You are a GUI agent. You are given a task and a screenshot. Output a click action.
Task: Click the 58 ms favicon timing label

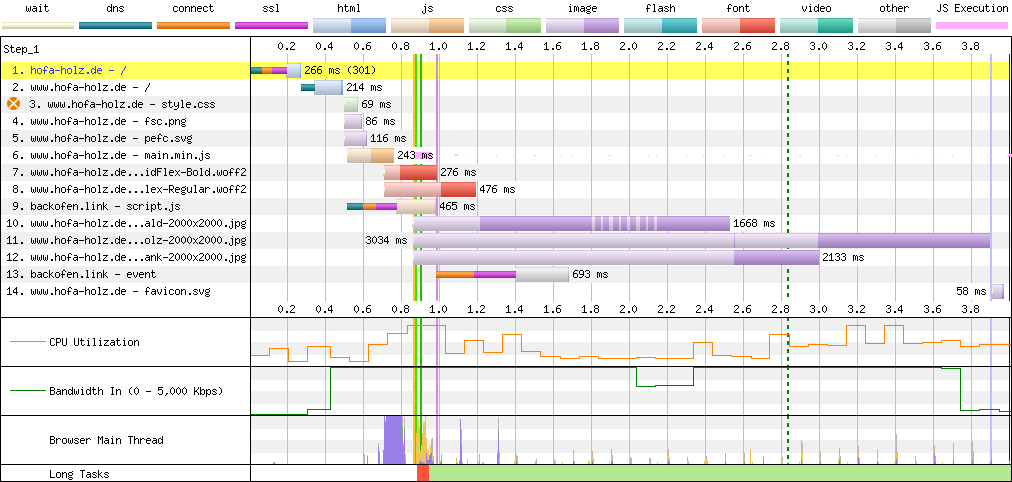(971, 292)
